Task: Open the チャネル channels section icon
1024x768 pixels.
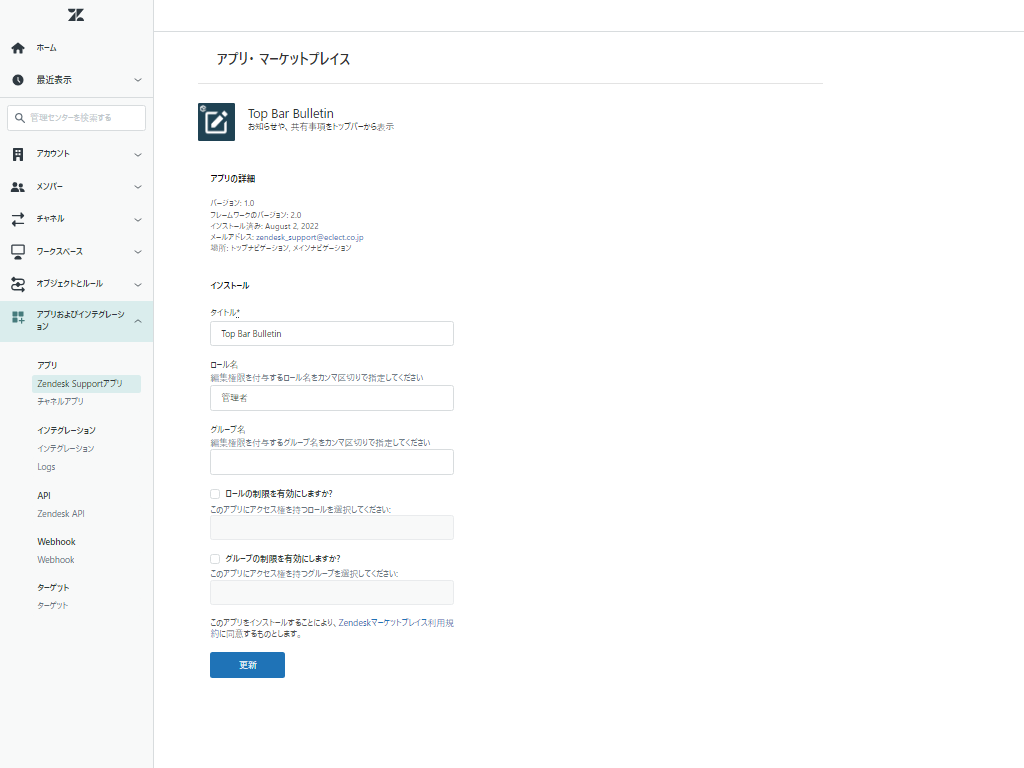Action: [16, 219]
